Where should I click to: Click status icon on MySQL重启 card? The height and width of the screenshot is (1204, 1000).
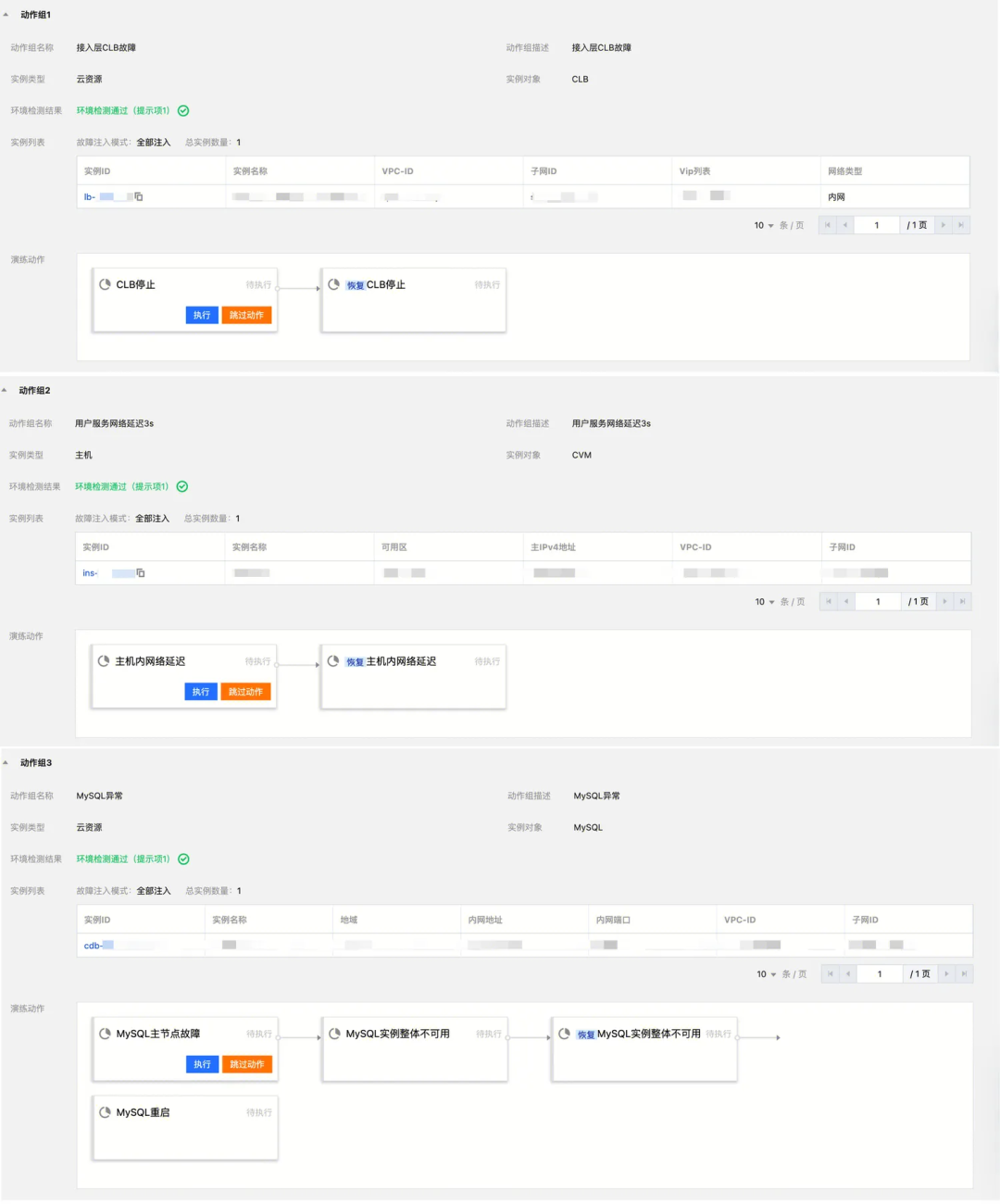[106, 1112]
